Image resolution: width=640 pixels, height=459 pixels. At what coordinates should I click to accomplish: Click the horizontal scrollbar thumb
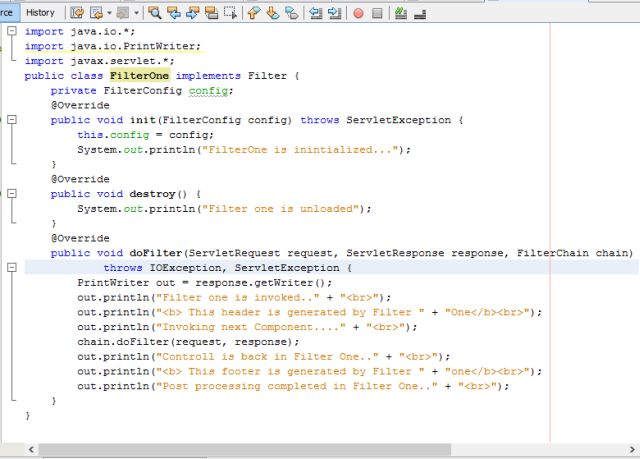(245, 450)
